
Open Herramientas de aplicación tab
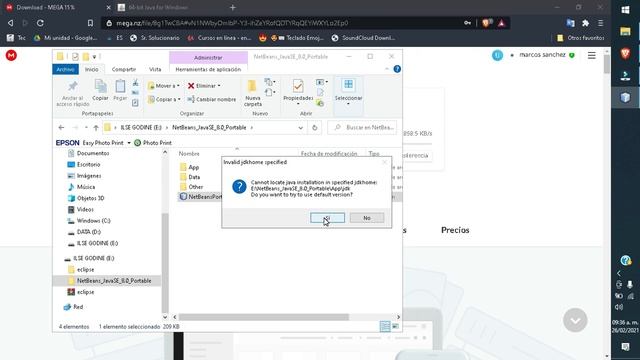point(208,69)
